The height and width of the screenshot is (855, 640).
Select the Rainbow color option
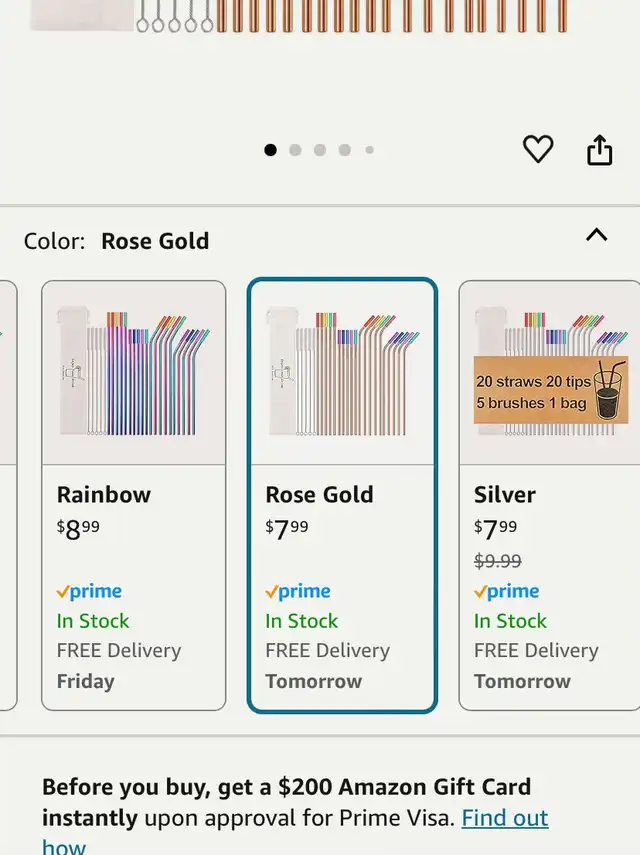tap(133, 495)
